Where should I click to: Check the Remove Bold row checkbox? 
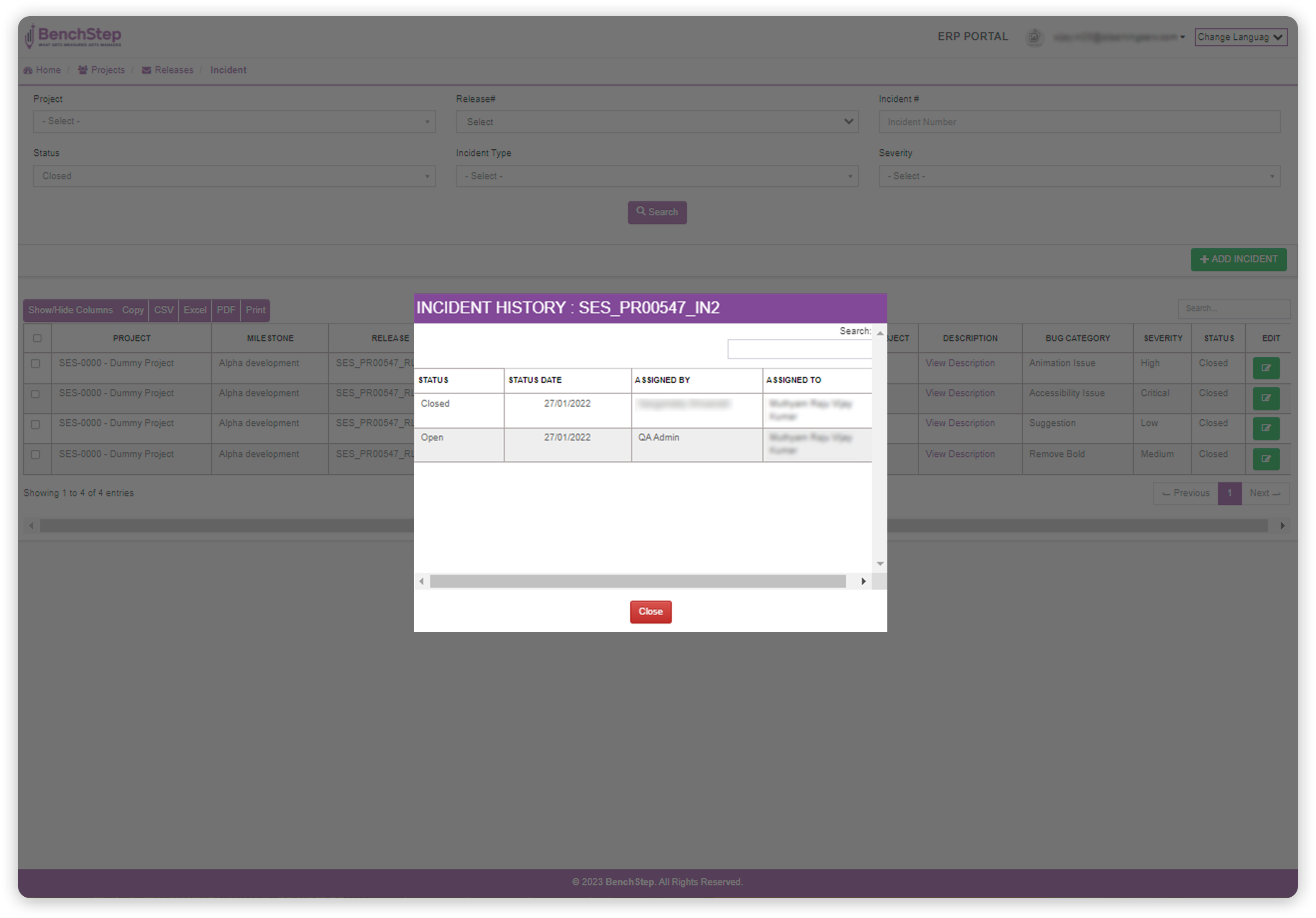click(x=36, y=454)
